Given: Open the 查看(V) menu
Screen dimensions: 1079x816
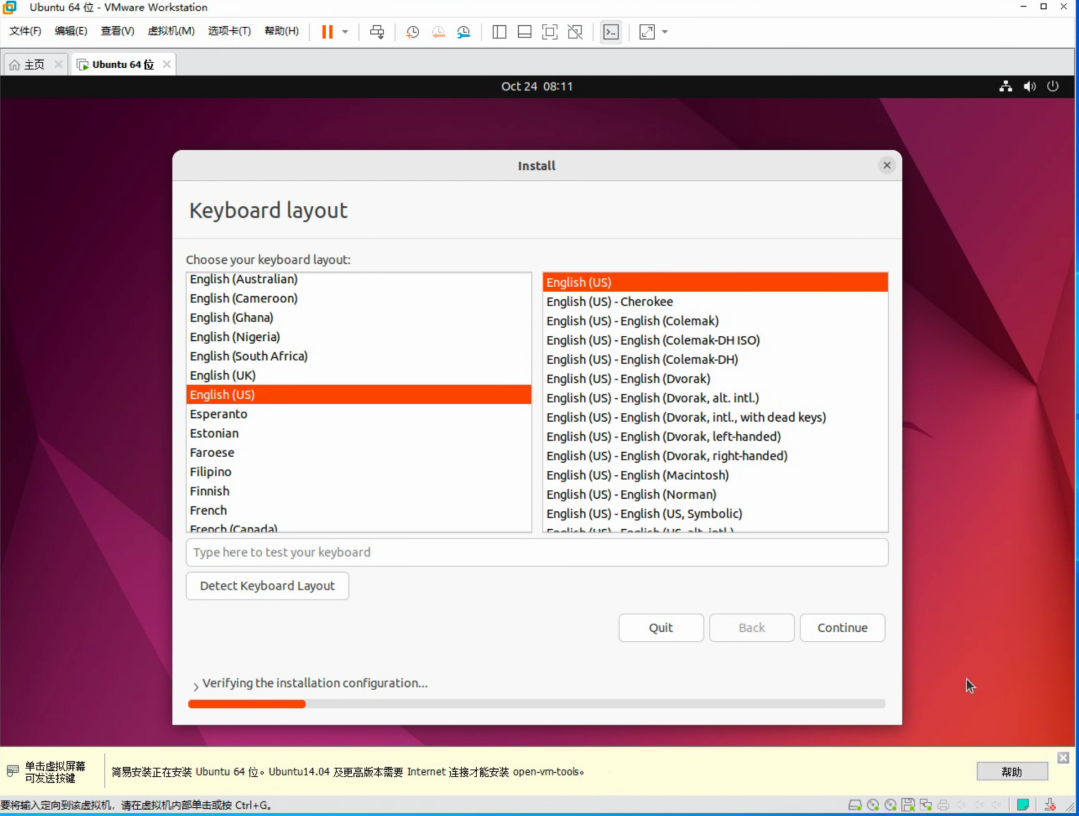Looking at the screenshot, I should [117, 31].
